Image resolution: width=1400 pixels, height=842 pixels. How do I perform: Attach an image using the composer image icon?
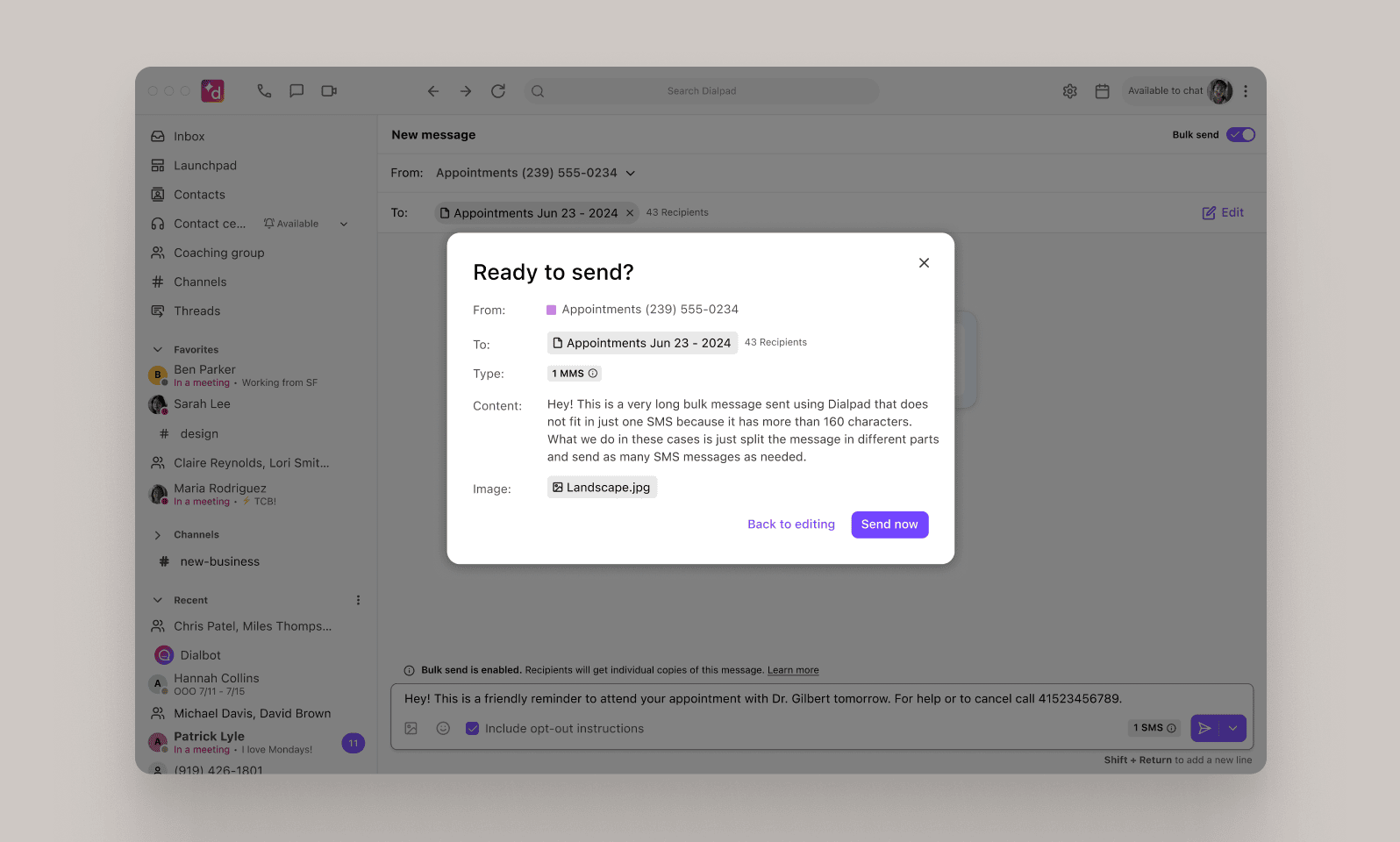click(411, 728)
